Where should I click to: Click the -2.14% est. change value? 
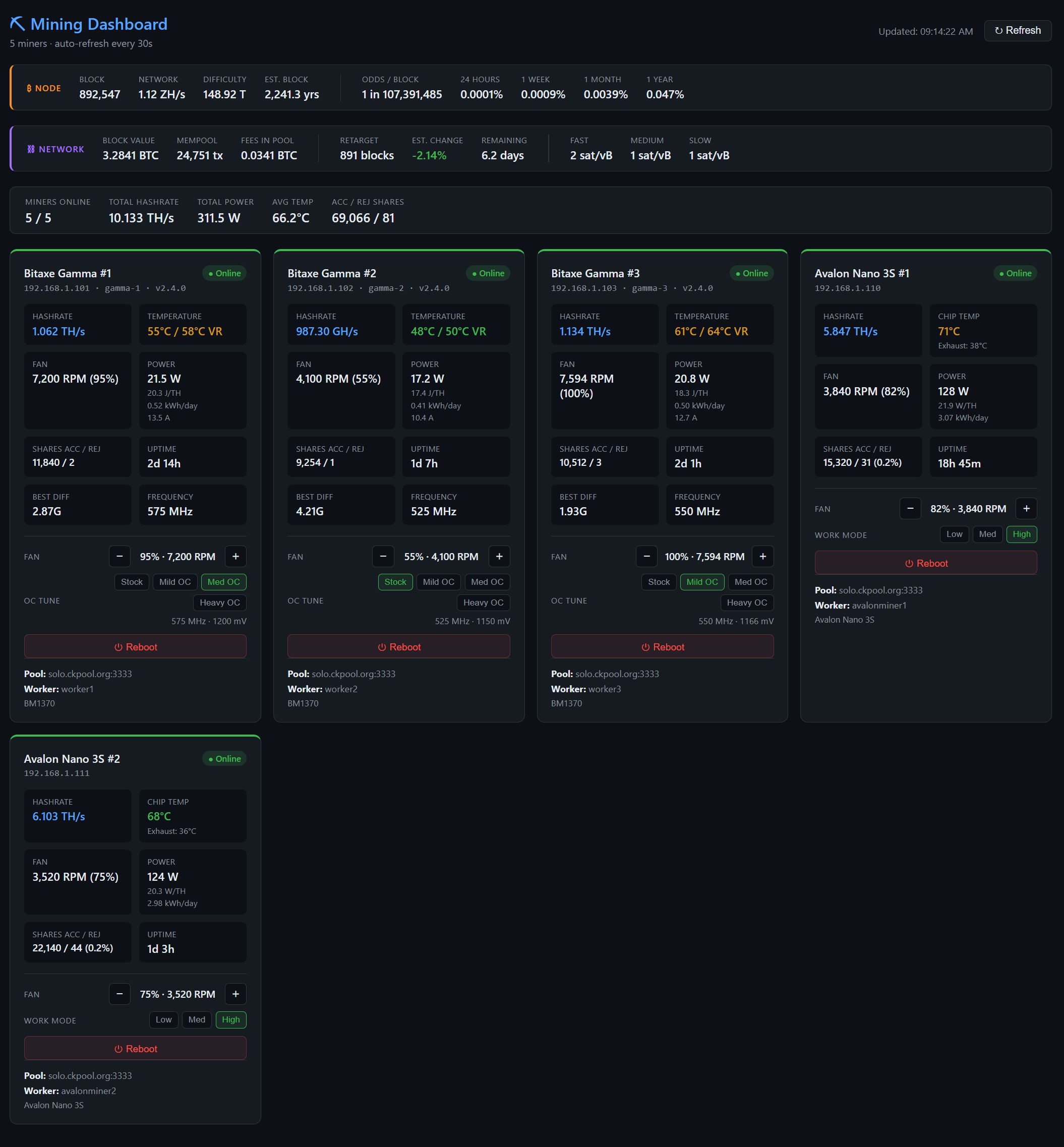click(429, 155)
